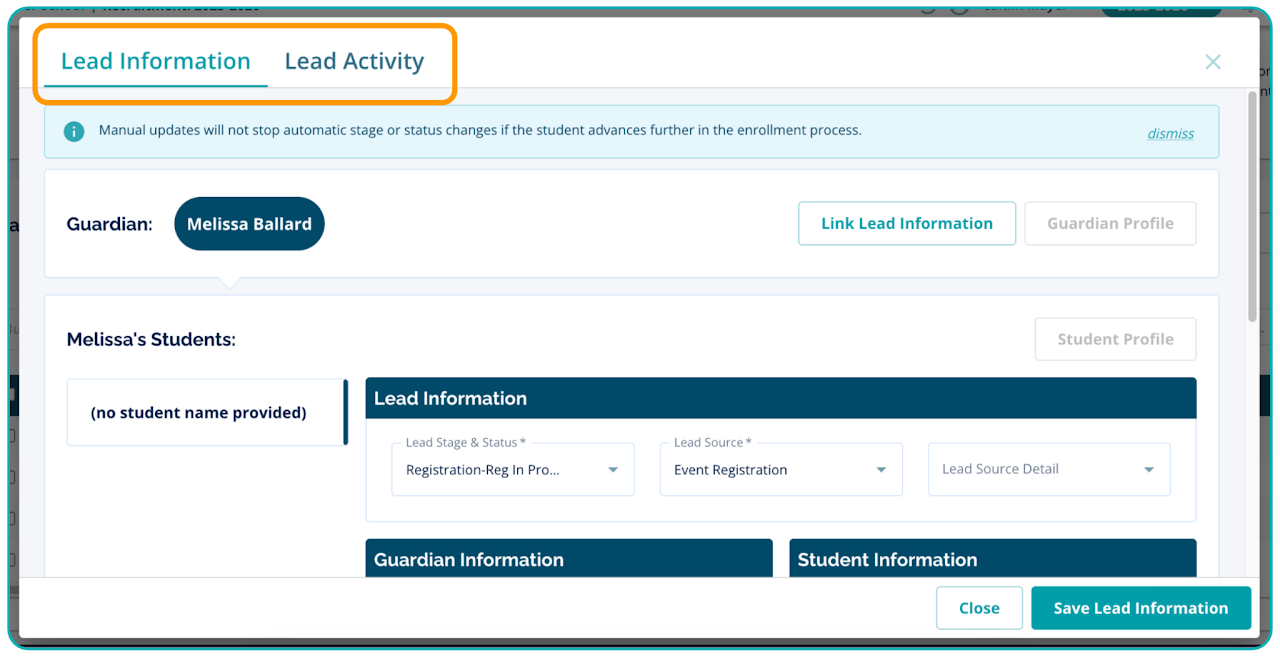Select the Lead Information tab
Screen dimensions: 1280x658
point(156,61)
